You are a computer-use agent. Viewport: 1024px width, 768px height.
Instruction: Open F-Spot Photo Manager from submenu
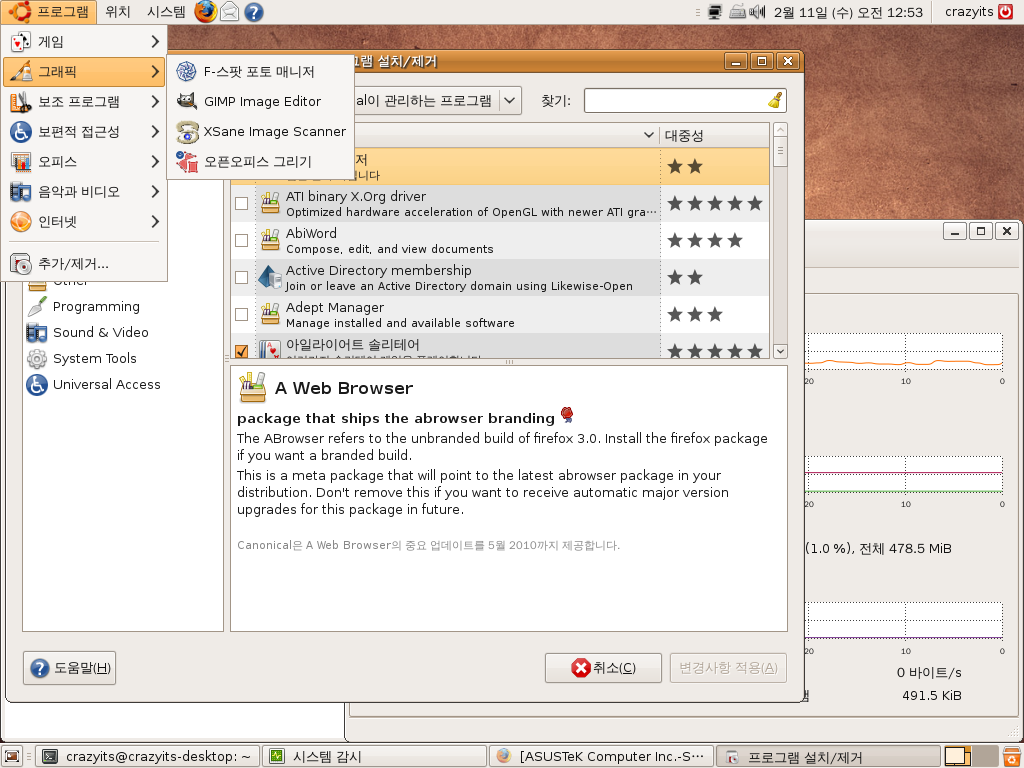[x=261, y=71]
